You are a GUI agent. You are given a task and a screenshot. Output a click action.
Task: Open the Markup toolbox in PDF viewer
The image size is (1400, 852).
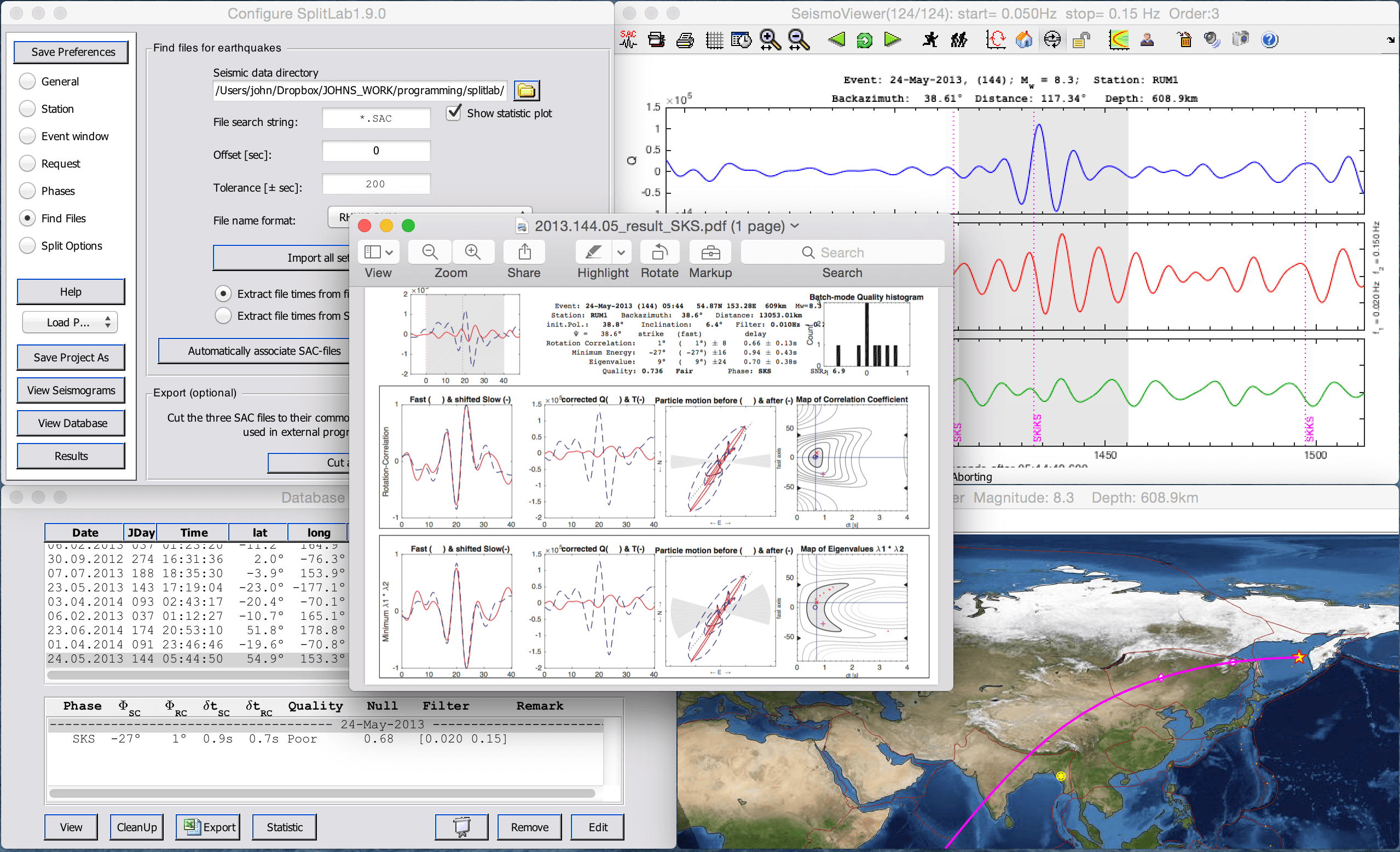click(710, 252)
